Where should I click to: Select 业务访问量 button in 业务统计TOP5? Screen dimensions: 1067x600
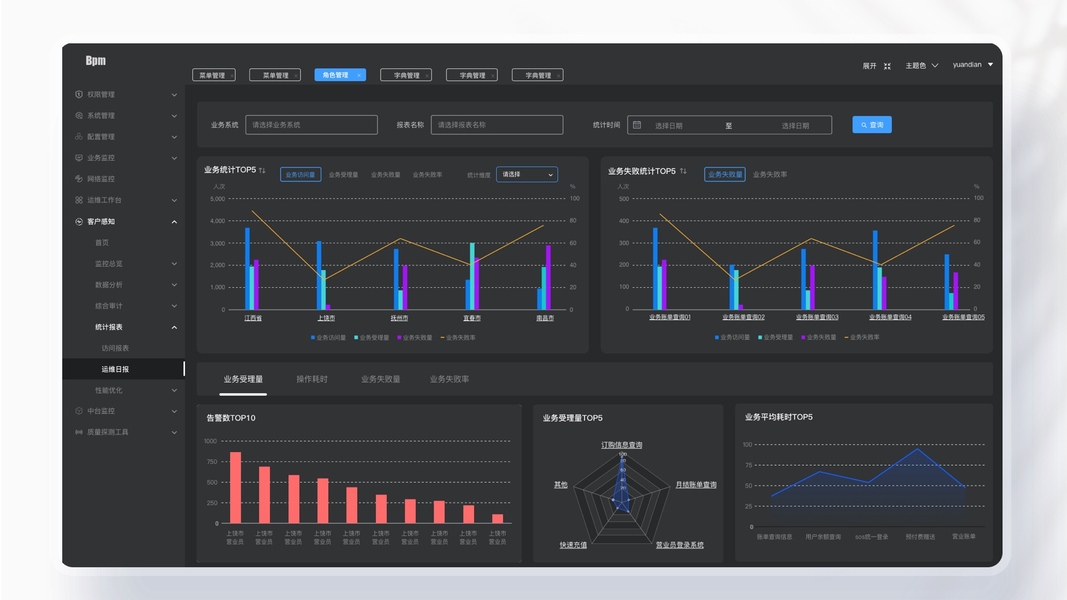300,175
